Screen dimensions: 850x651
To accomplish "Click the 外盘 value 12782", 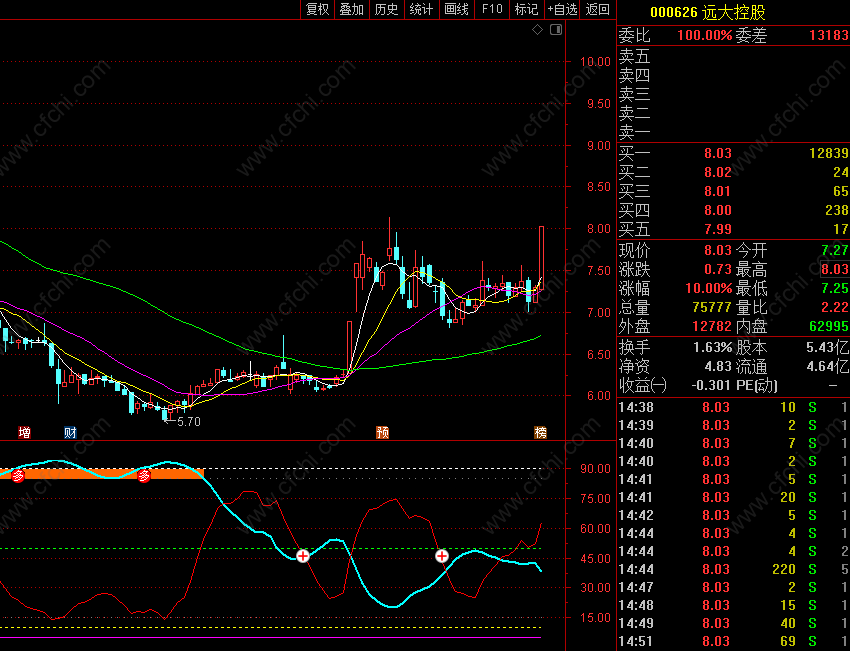I will [712, 326].
